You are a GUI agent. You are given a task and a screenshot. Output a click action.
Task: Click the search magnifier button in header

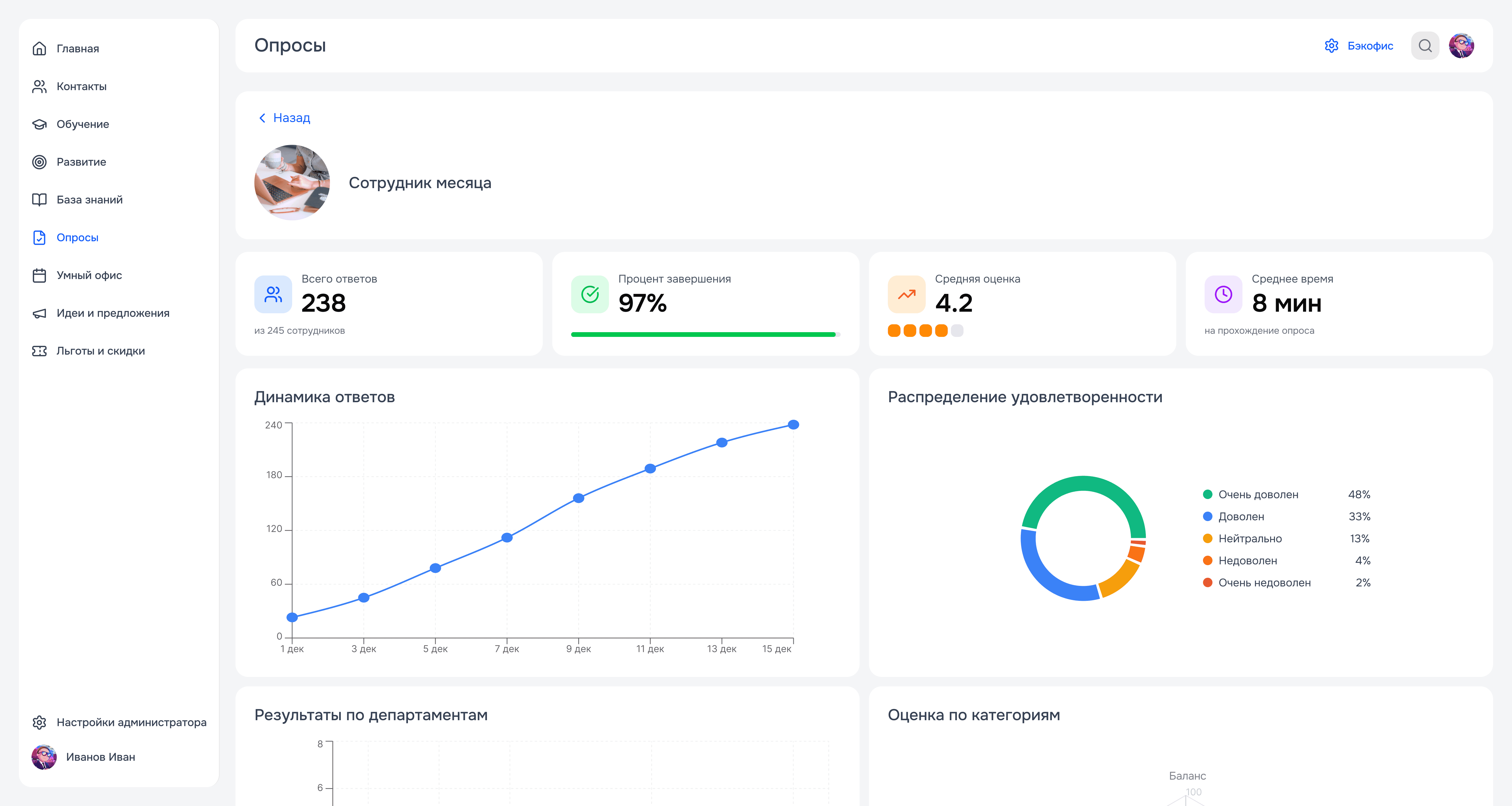coord(1425,46)
